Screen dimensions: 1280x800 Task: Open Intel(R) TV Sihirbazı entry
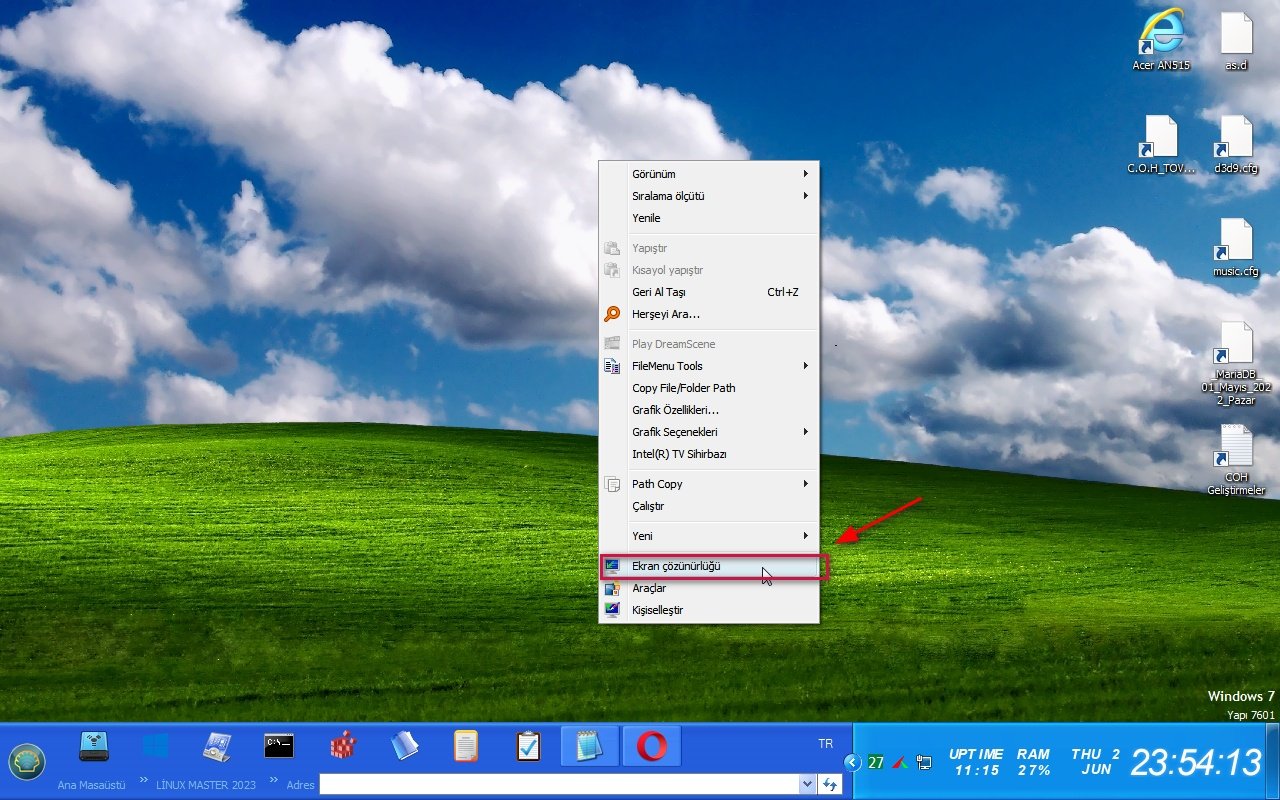(x=709, y=454)
